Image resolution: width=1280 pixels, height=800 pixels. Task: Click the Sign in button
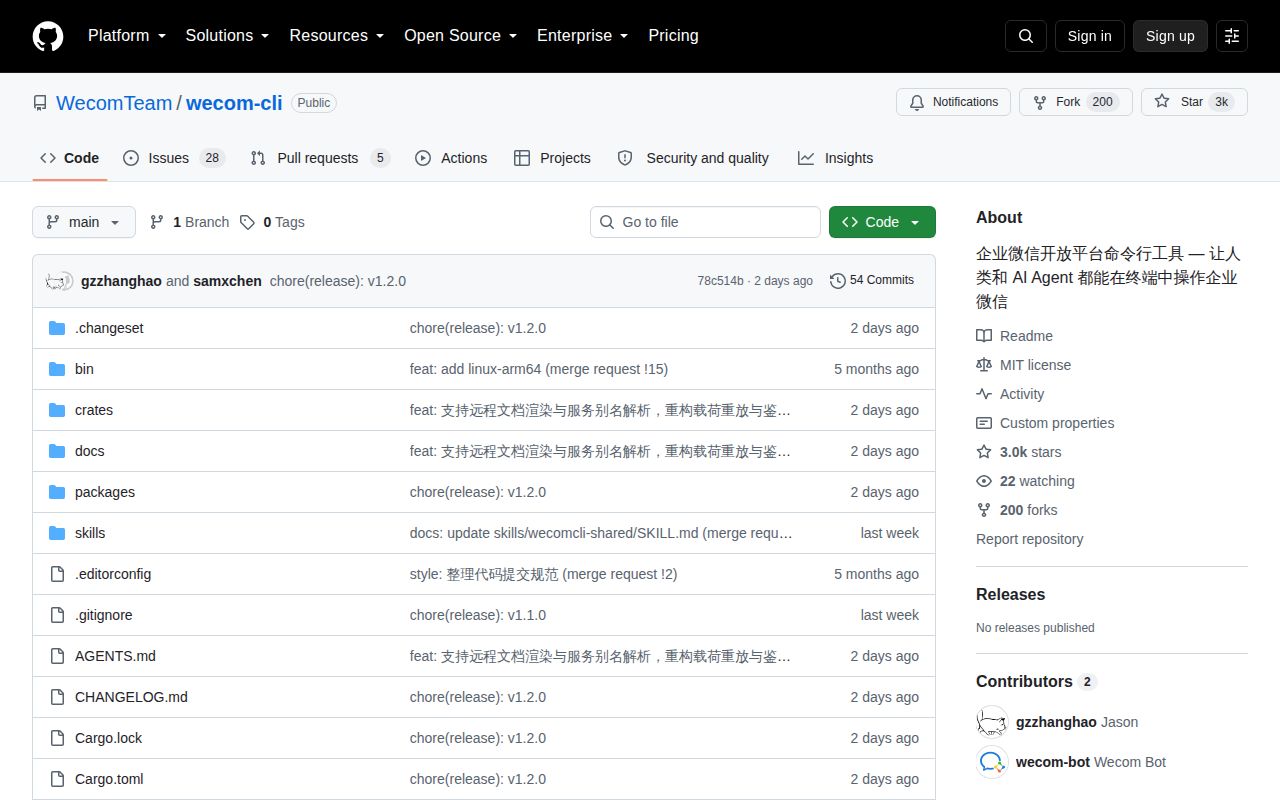[x=1089, y=36]
